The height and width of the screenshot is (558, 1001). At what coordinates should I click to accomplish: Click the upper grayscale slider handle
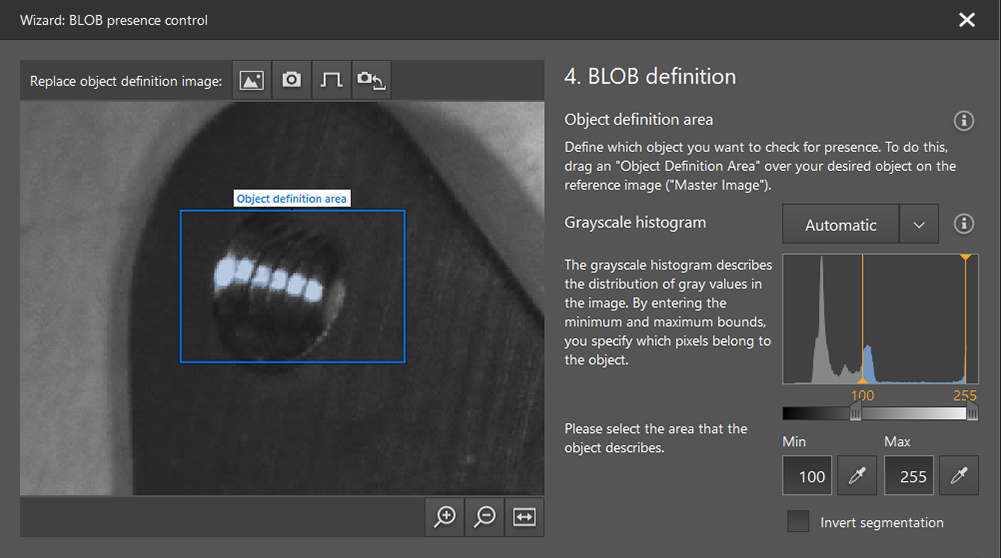click(x=972, y=413)
